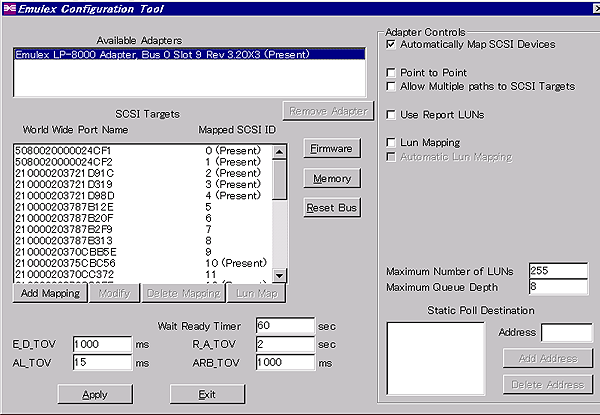Click the Emulex logo icon in title bar
The image size is (600, 415).
[x=10, y=8]
